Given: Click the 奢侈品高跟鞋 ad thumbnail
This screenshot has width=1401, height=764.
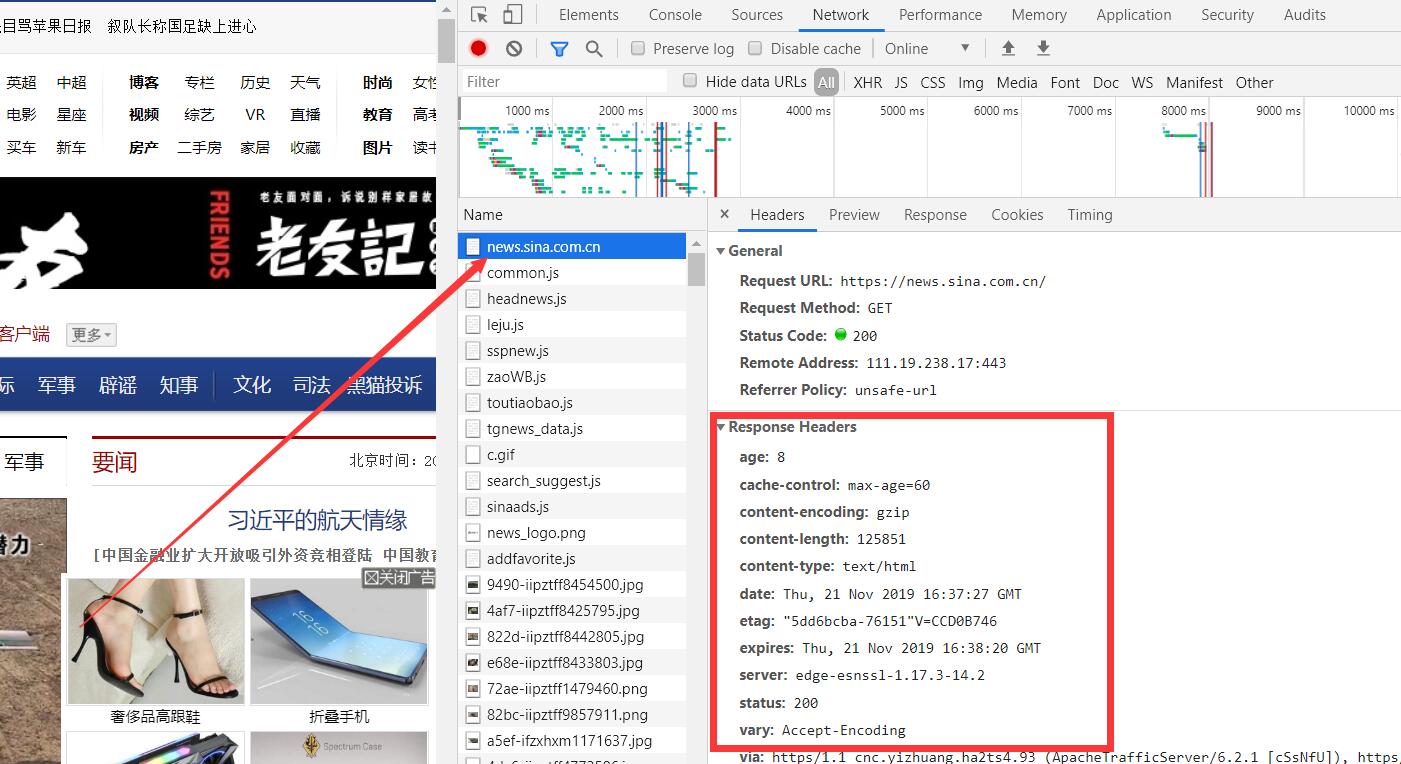Looking at the screenshot, I should 156,641.
